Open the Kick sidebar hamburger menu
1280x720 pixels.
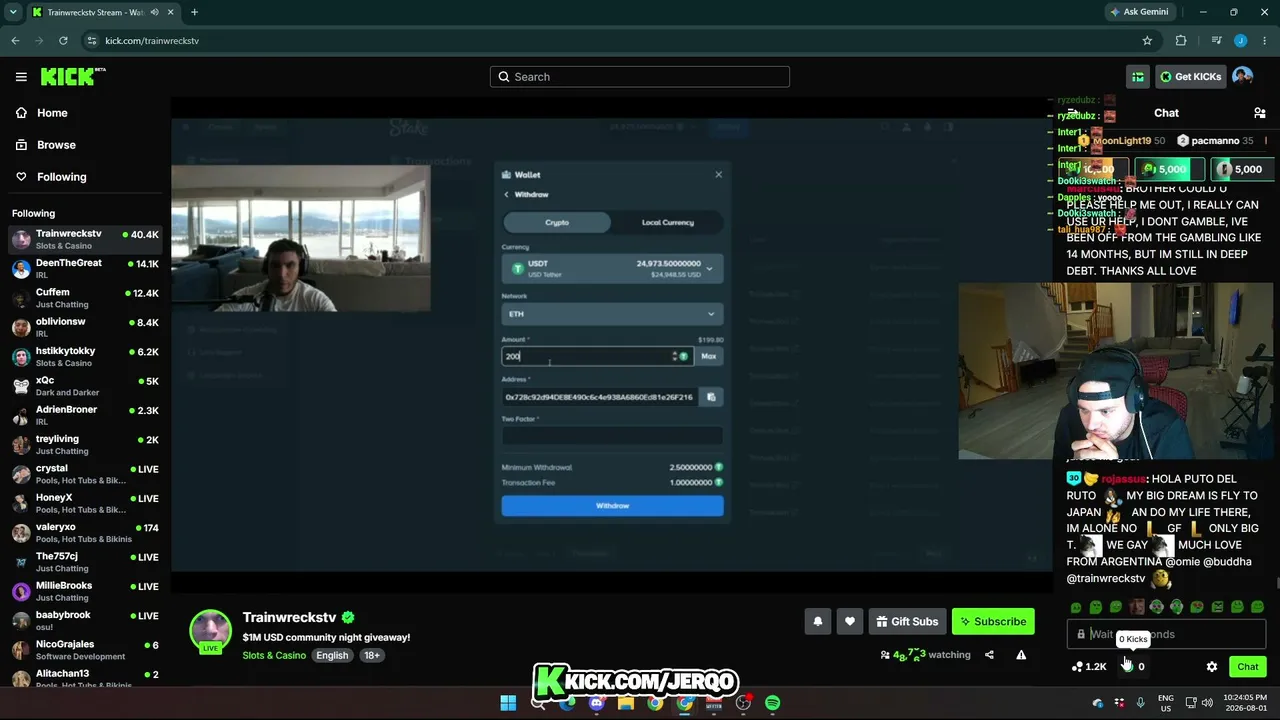coord(21,77)
